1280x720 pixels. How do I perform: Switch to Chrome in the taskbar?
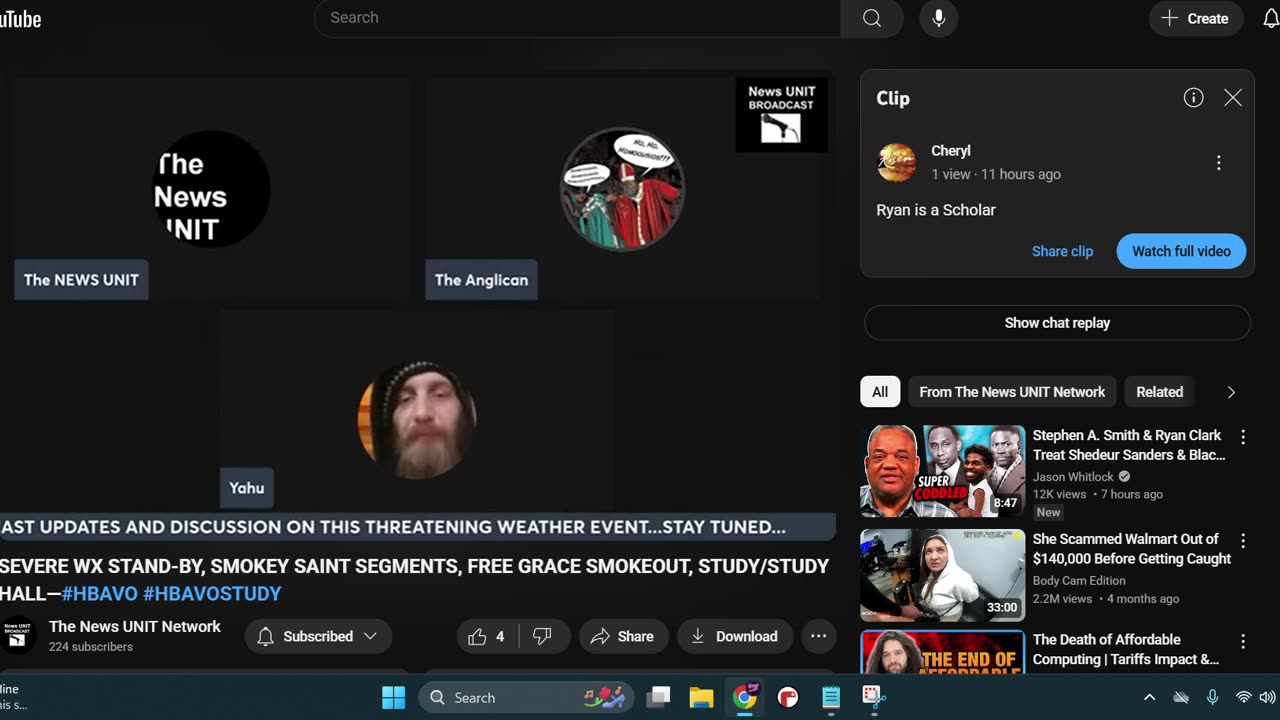[x=745, y=697]
